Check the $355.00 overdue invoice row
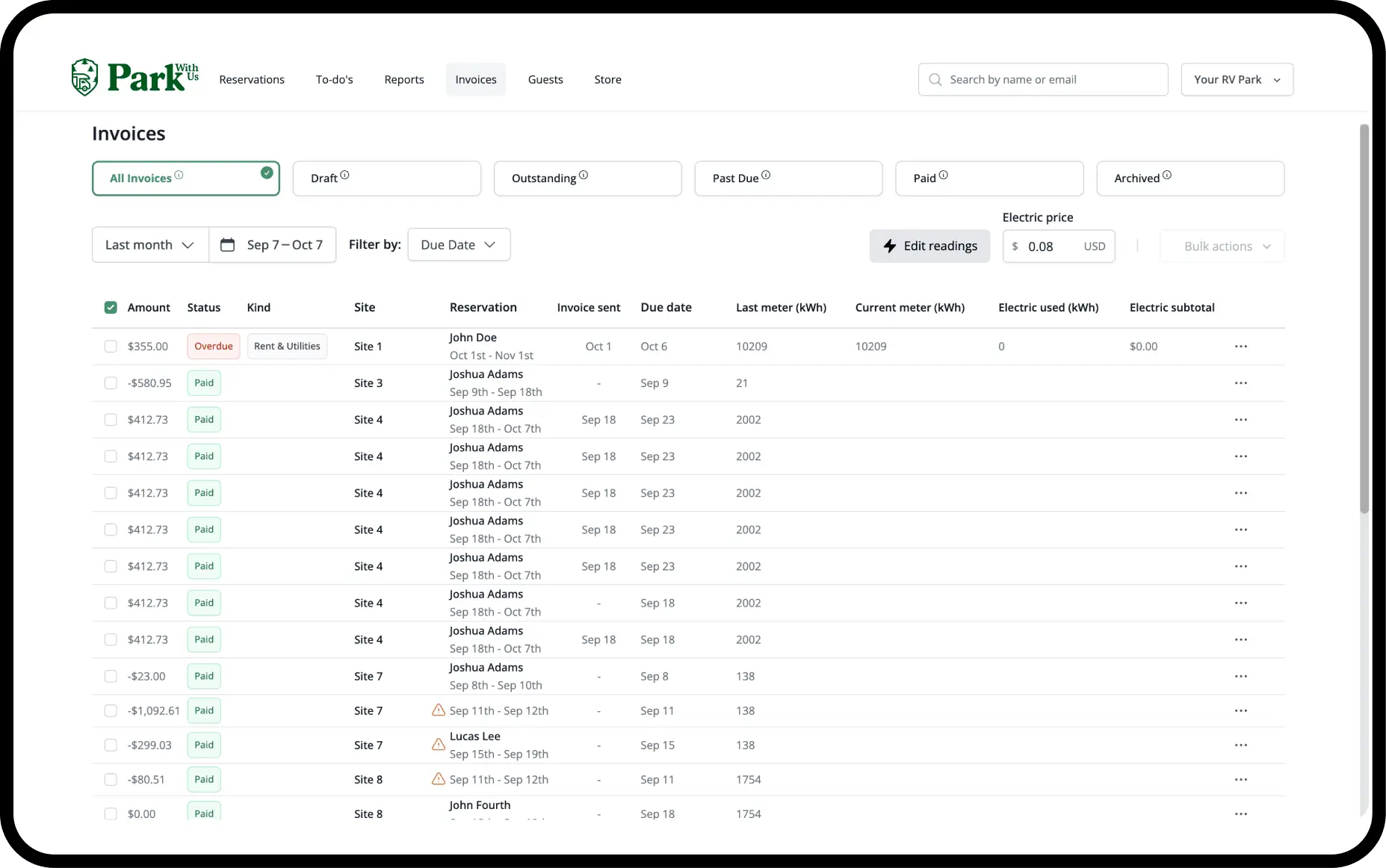This screenshot has height=868, width=1386. coord(111,347)
